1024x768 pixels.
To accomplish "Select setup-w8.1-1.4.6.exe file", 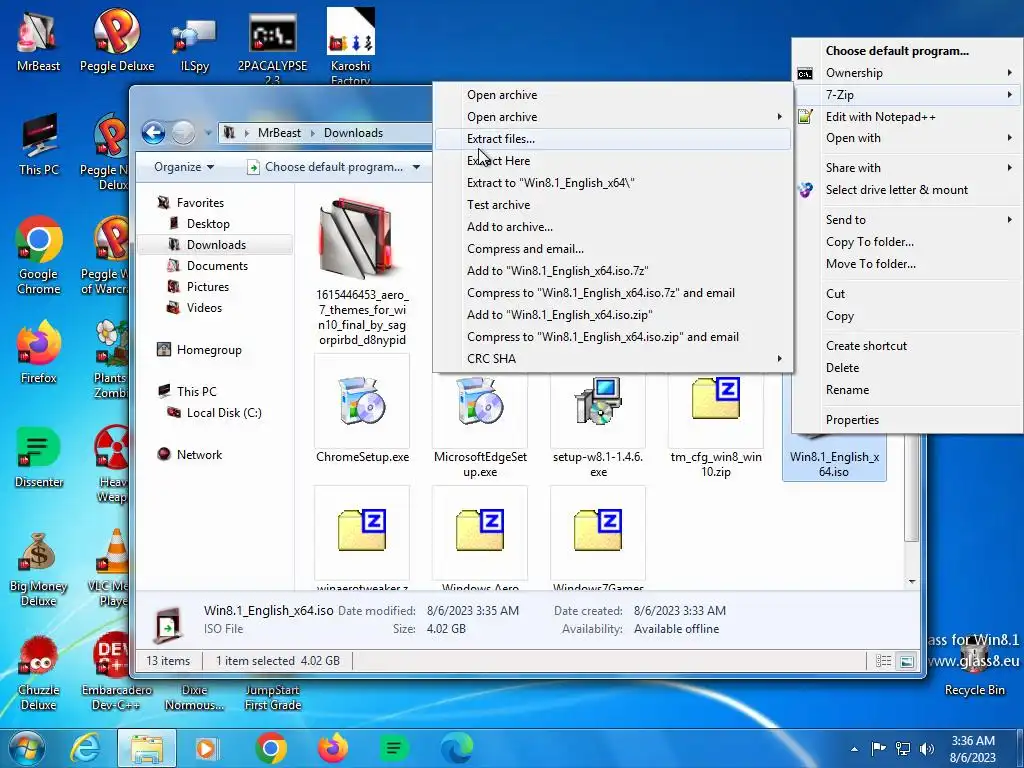I will pyautogui.click(x=598, y=424).
